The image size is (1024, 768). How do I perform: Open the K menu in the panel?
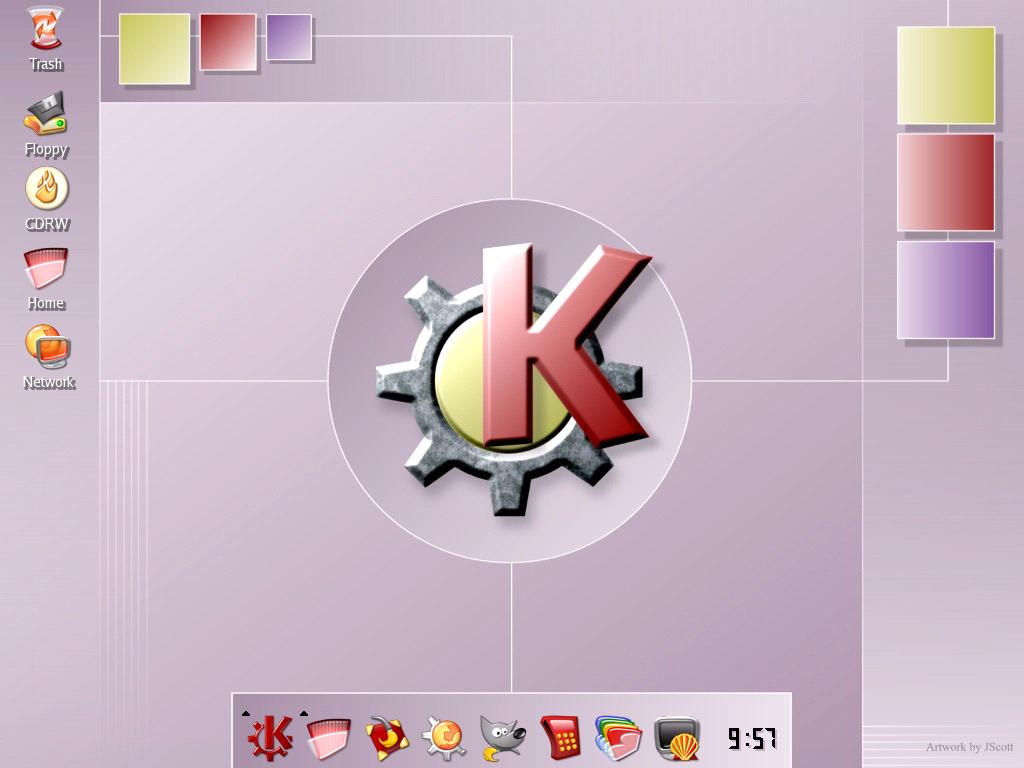click(x=270, y=738)
